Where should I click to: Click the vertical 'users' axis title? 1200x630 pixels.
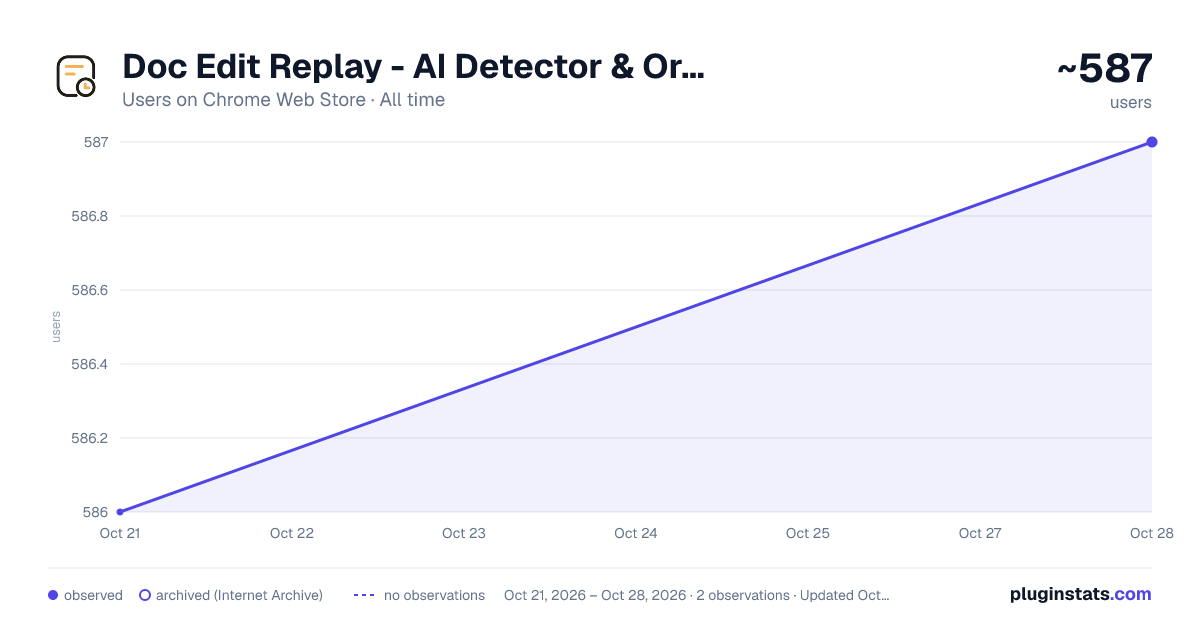pos(56,327)
